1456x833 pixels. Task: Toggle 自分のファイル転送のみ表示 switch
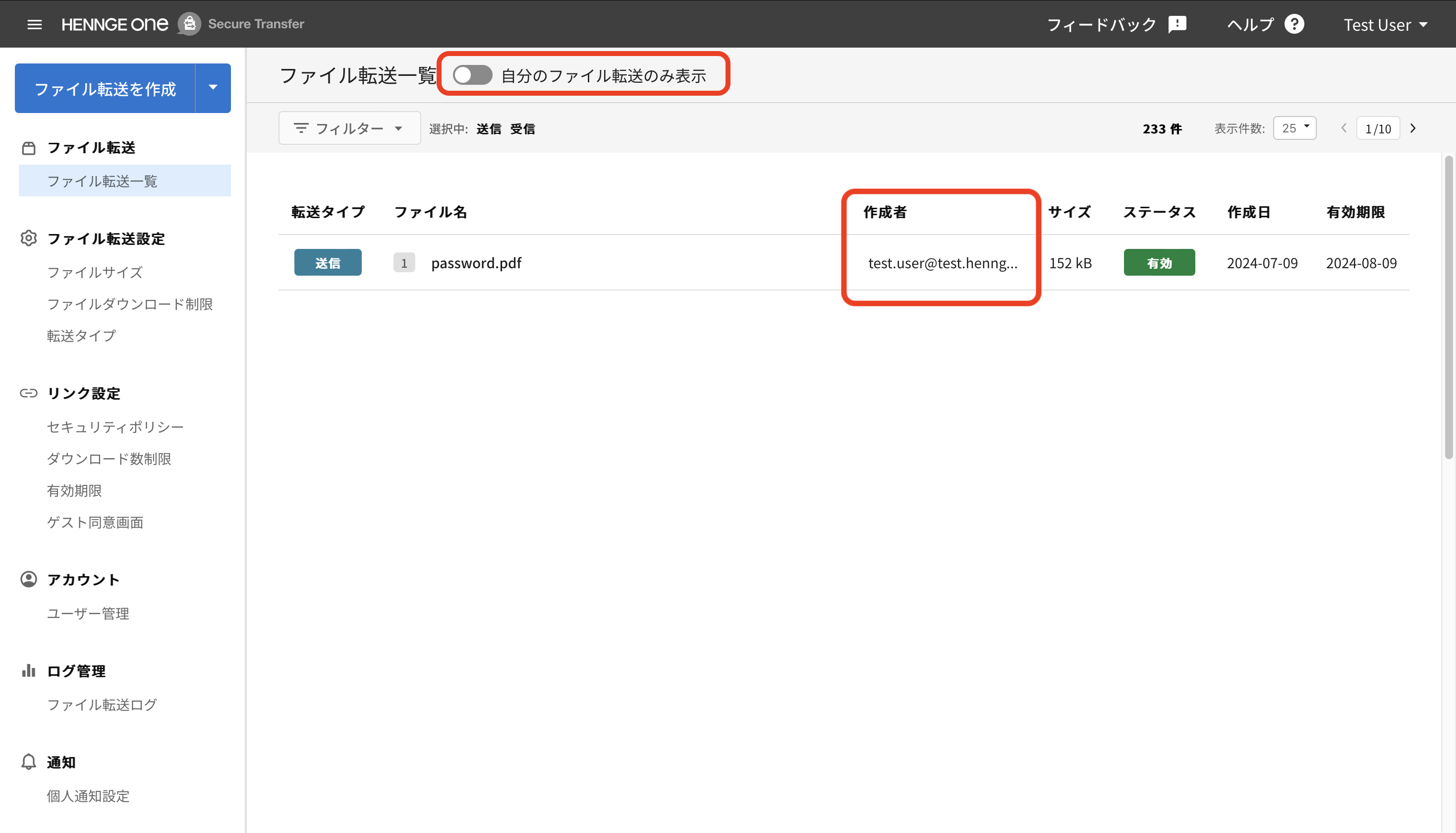coord(472,75)
